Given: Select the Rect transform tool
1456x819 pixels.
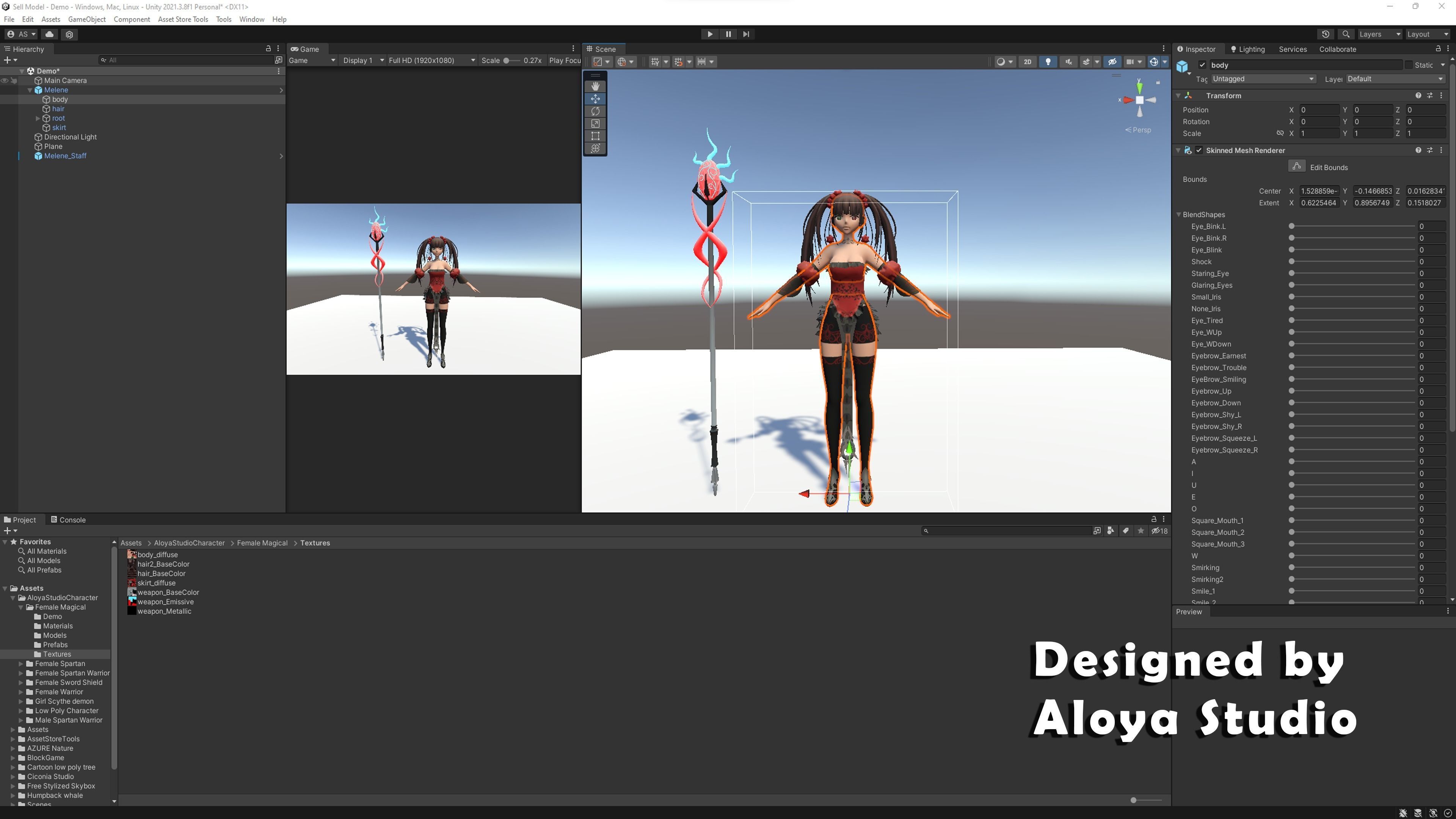Looking at the screenshot, I should (x=595, y=136).
